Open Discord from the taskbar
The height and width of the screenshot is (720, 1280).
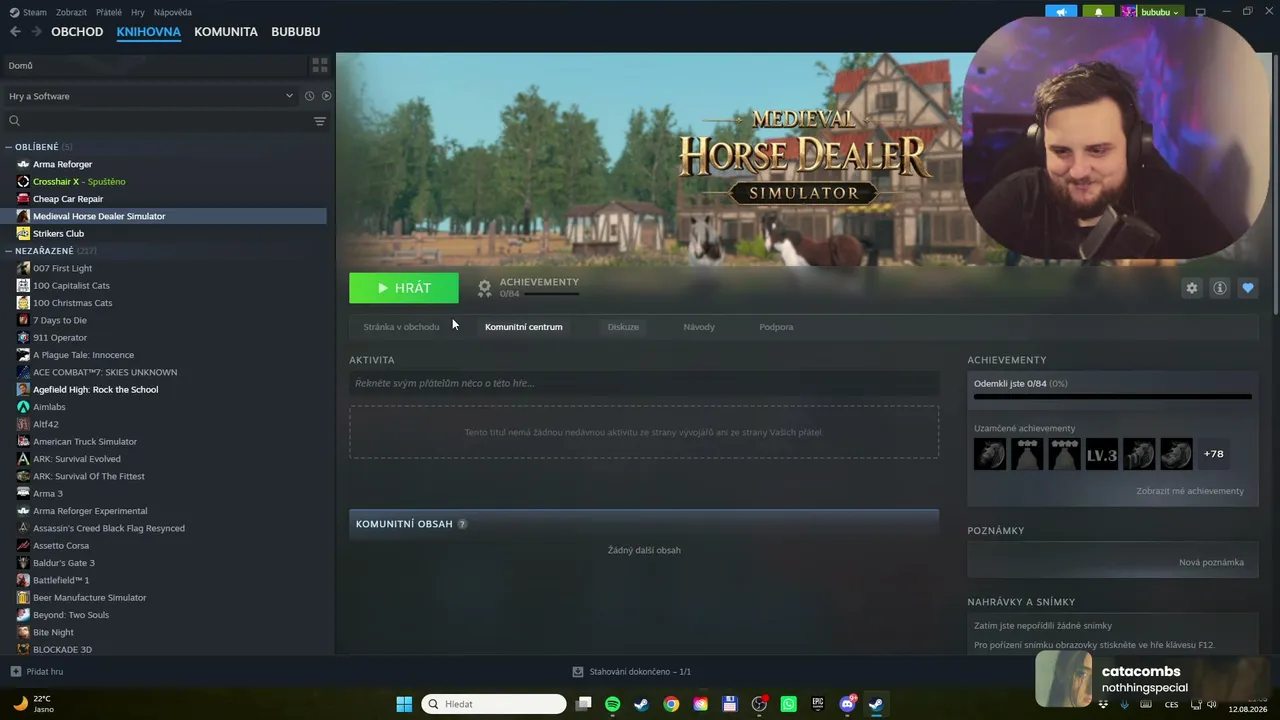coord(848,704)
